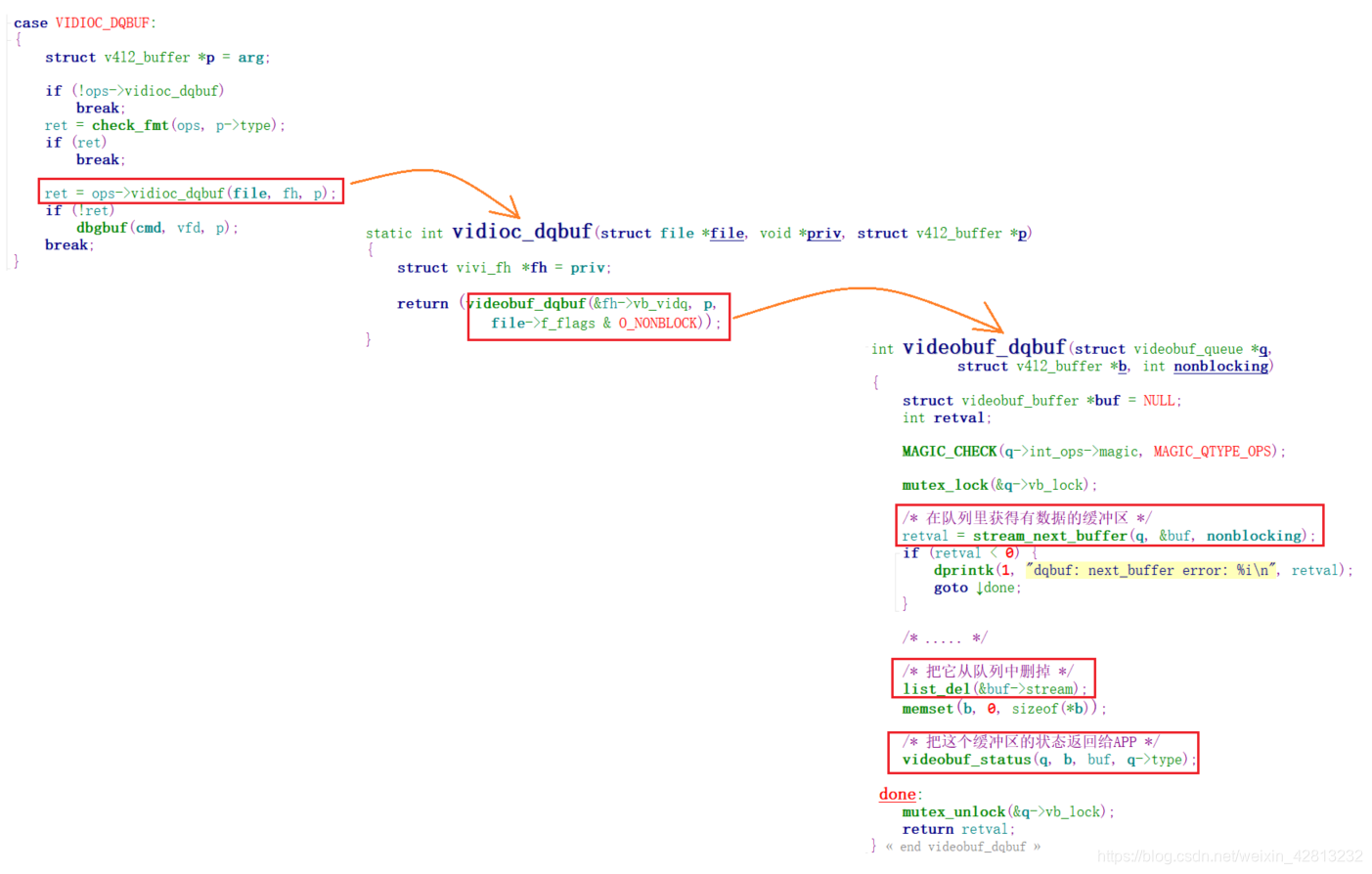Select 'struct videobuf_buffer *buf = NULL;' line

pyautogui.click(x=1041, y=401)
